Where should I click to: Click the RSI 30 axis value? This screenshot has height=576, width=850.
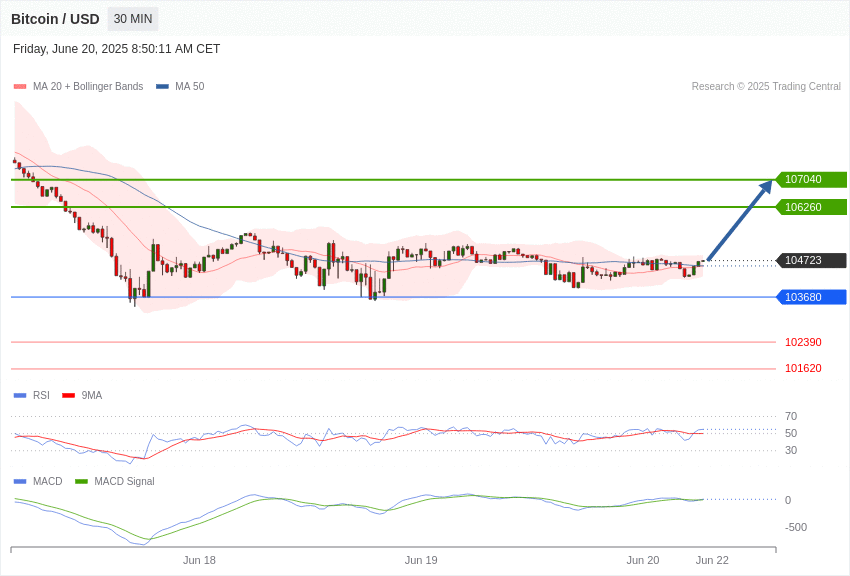click(x=791, y=450)
